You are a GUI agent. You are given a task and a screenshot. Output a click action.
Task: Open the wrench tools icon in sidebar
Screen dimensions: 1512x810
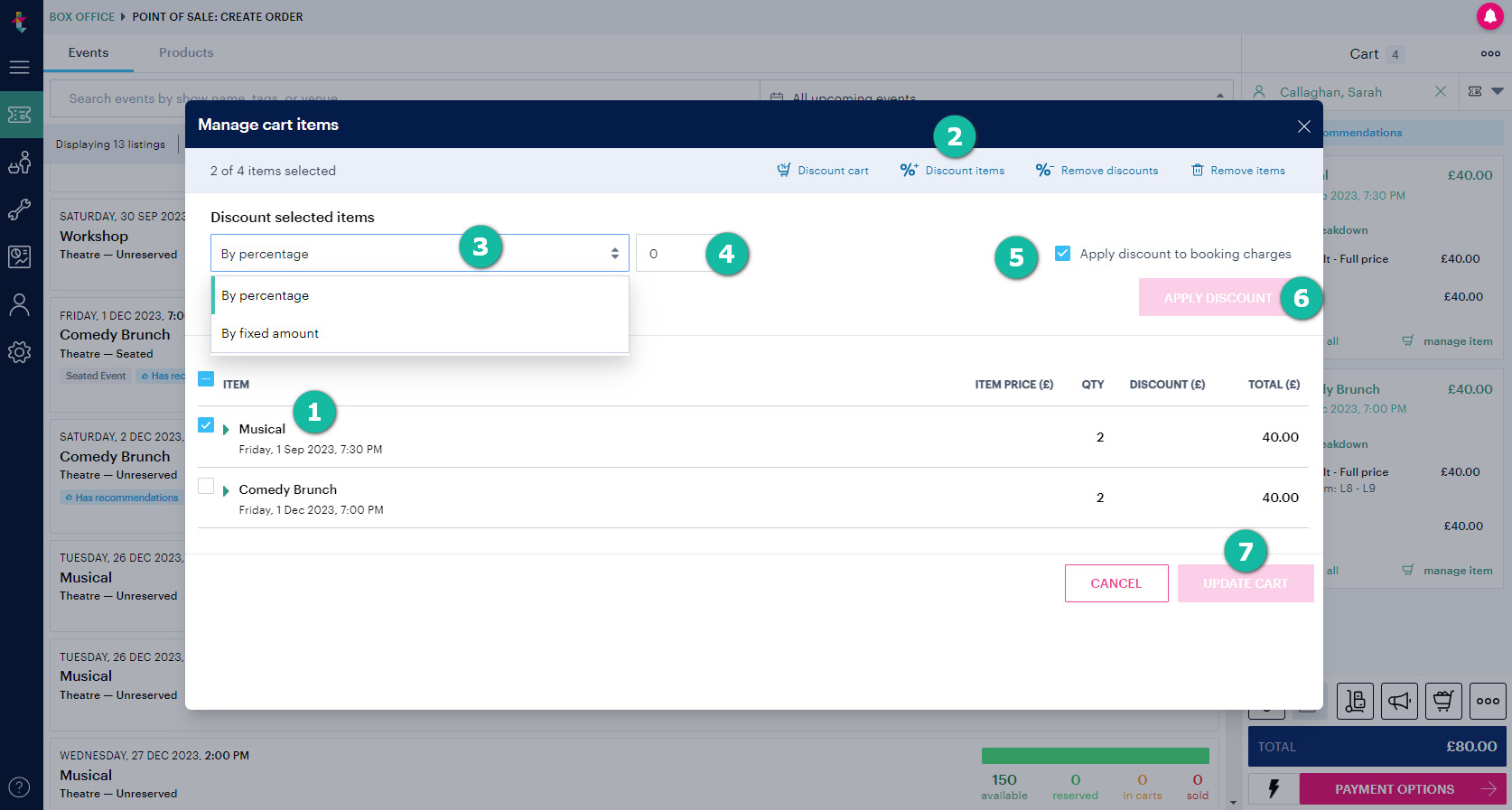(19, 209)
